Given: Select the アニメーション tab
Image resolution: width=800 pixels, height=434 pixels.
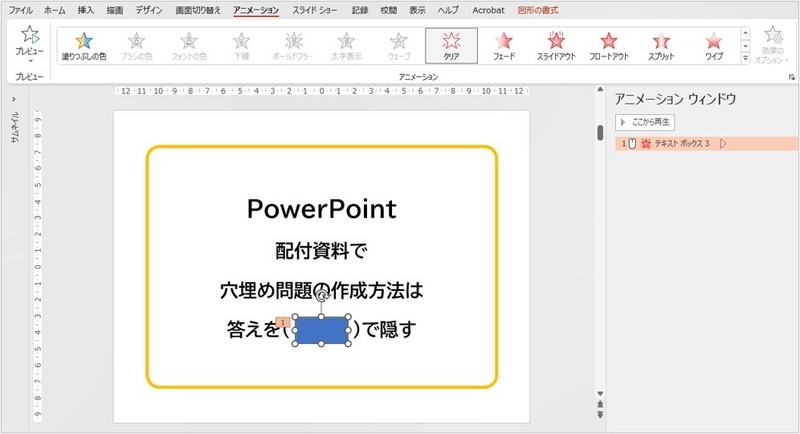Looking at the screenshot, I should [256, 10].
